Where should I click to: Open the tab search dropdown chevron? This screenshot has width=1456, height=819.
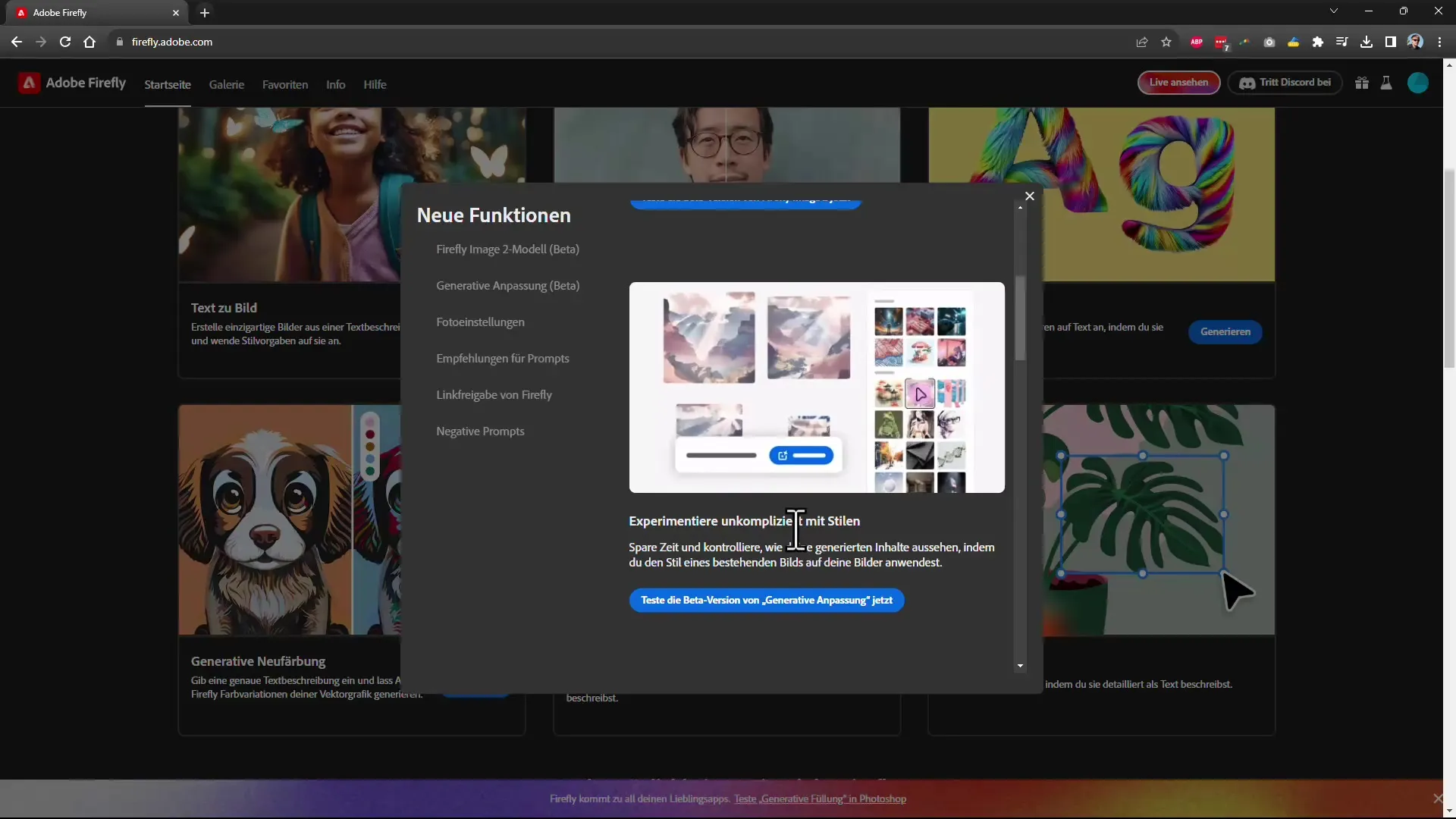[x=1334, y=11]
